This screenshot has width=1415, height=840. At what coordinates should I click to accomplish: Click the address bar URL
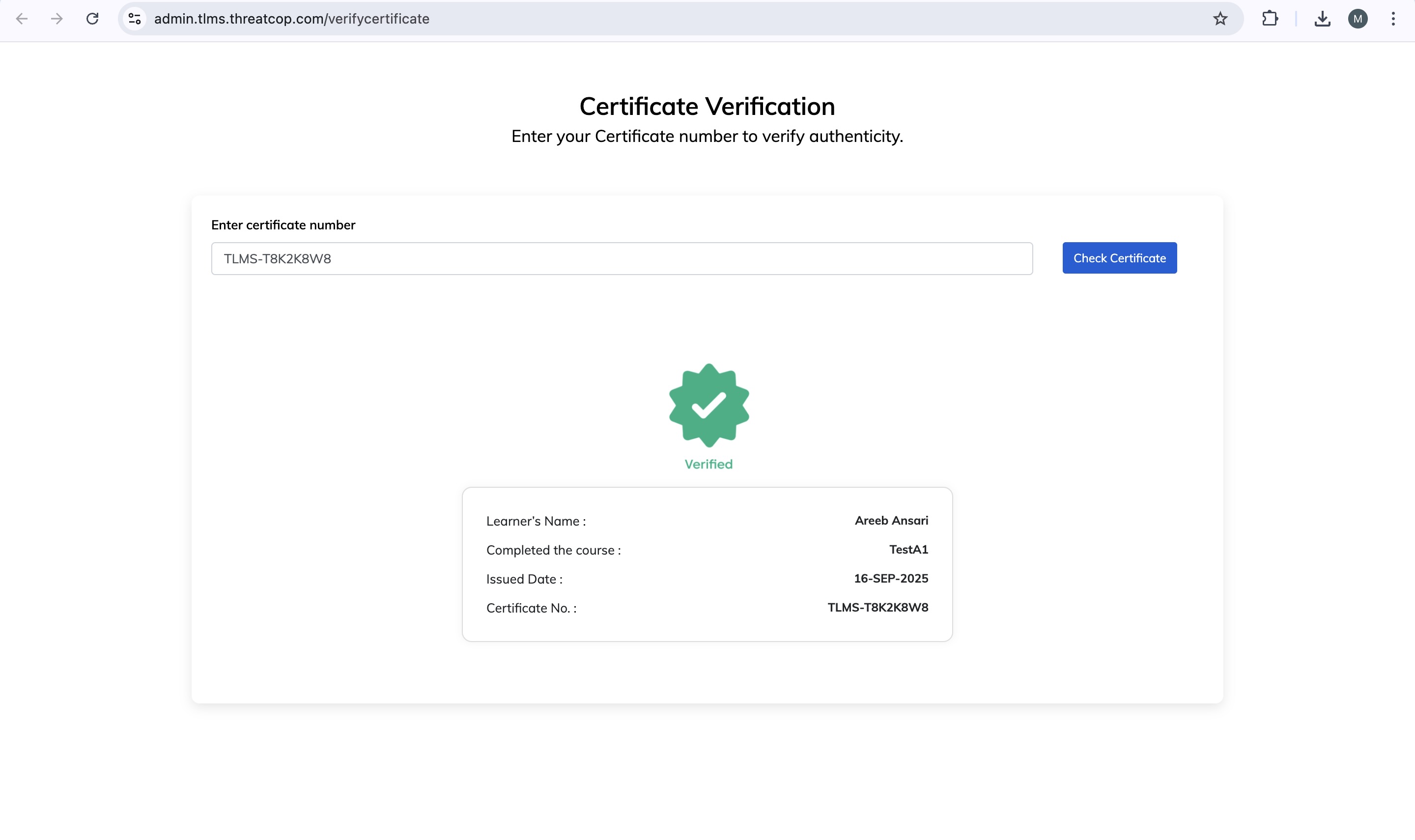[x=291, y=19]
